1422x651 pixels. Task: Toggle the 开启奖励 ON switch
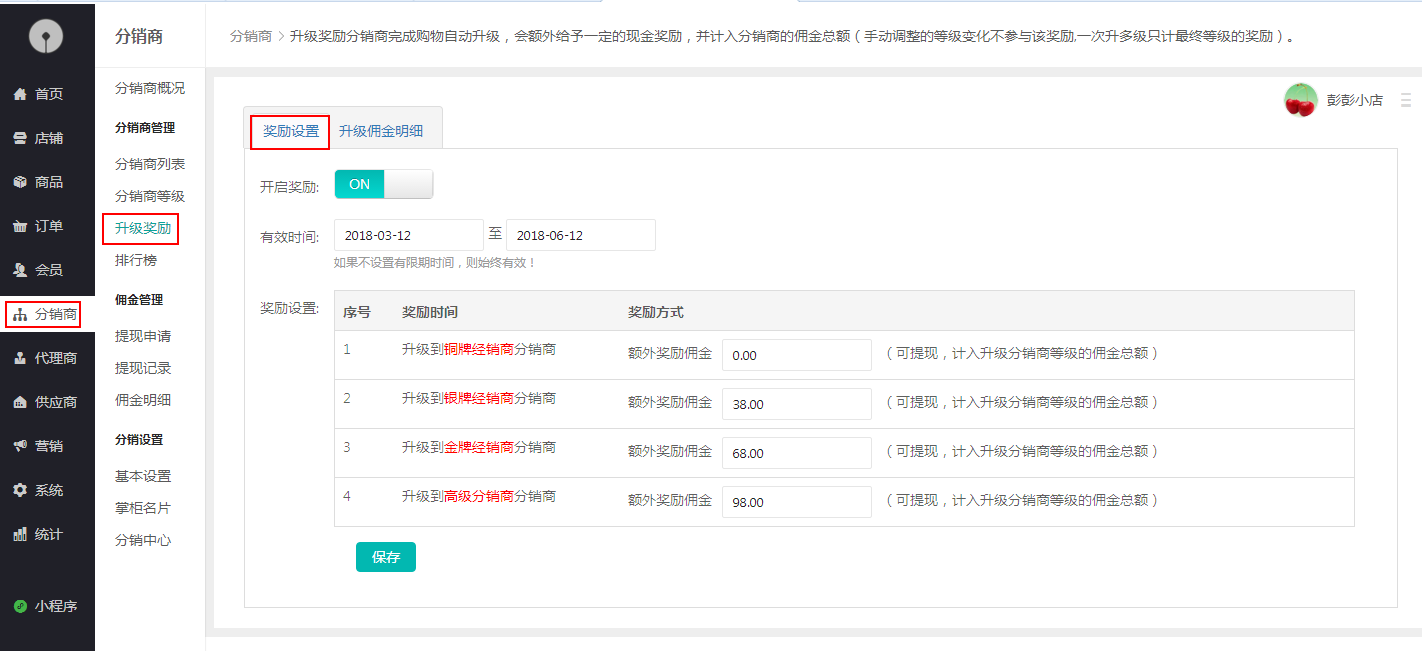coord(383,184)
